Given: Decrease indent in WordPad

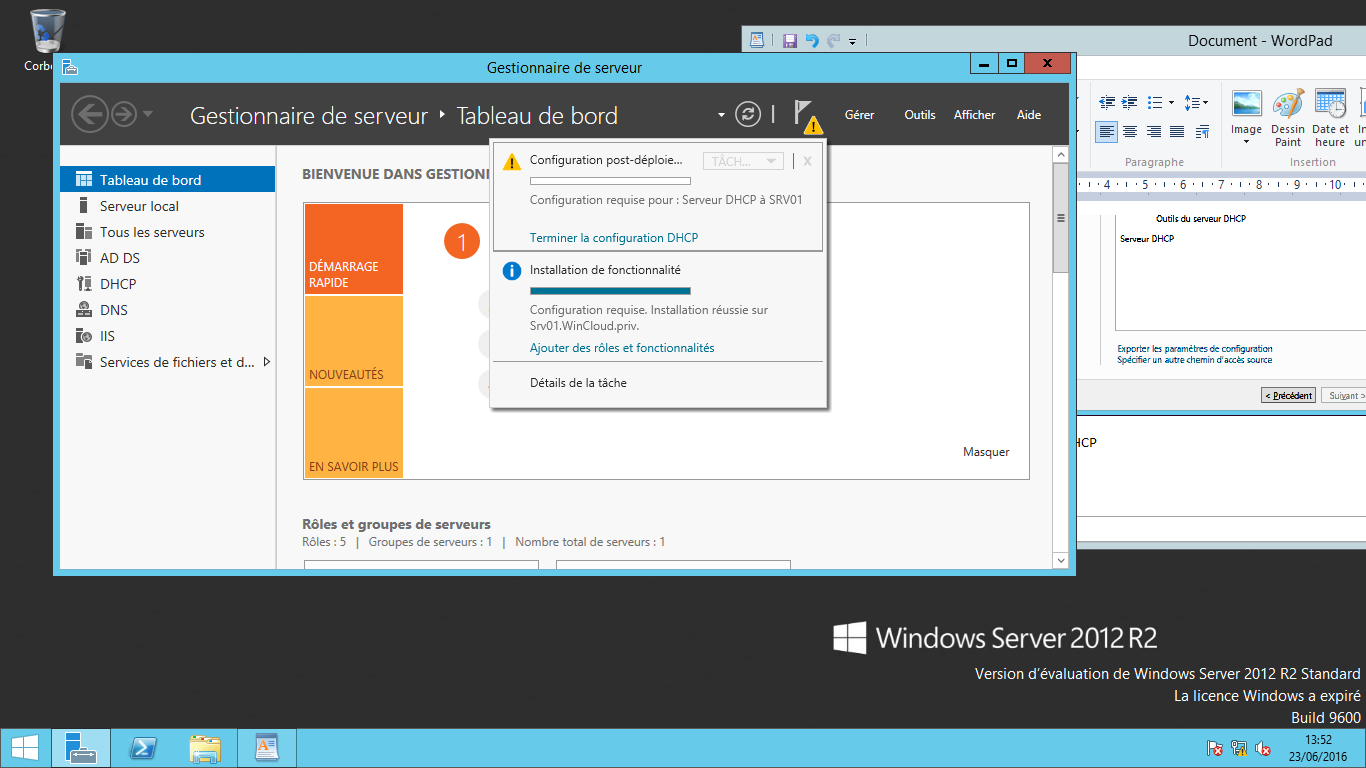Looking at the screenshot, I should coord(1107,102).
